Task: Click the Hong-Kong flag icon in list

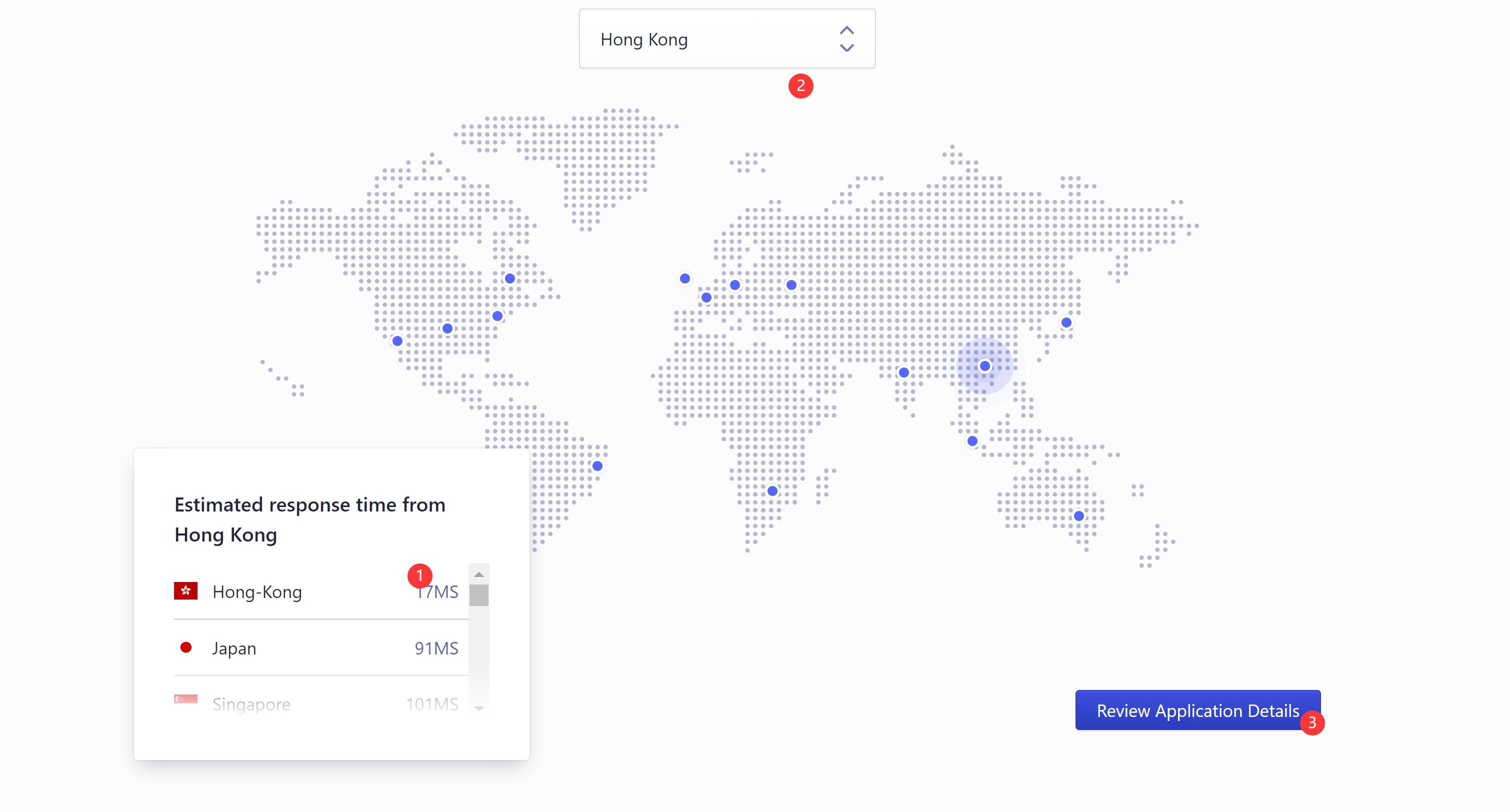Action: [186, 590]
